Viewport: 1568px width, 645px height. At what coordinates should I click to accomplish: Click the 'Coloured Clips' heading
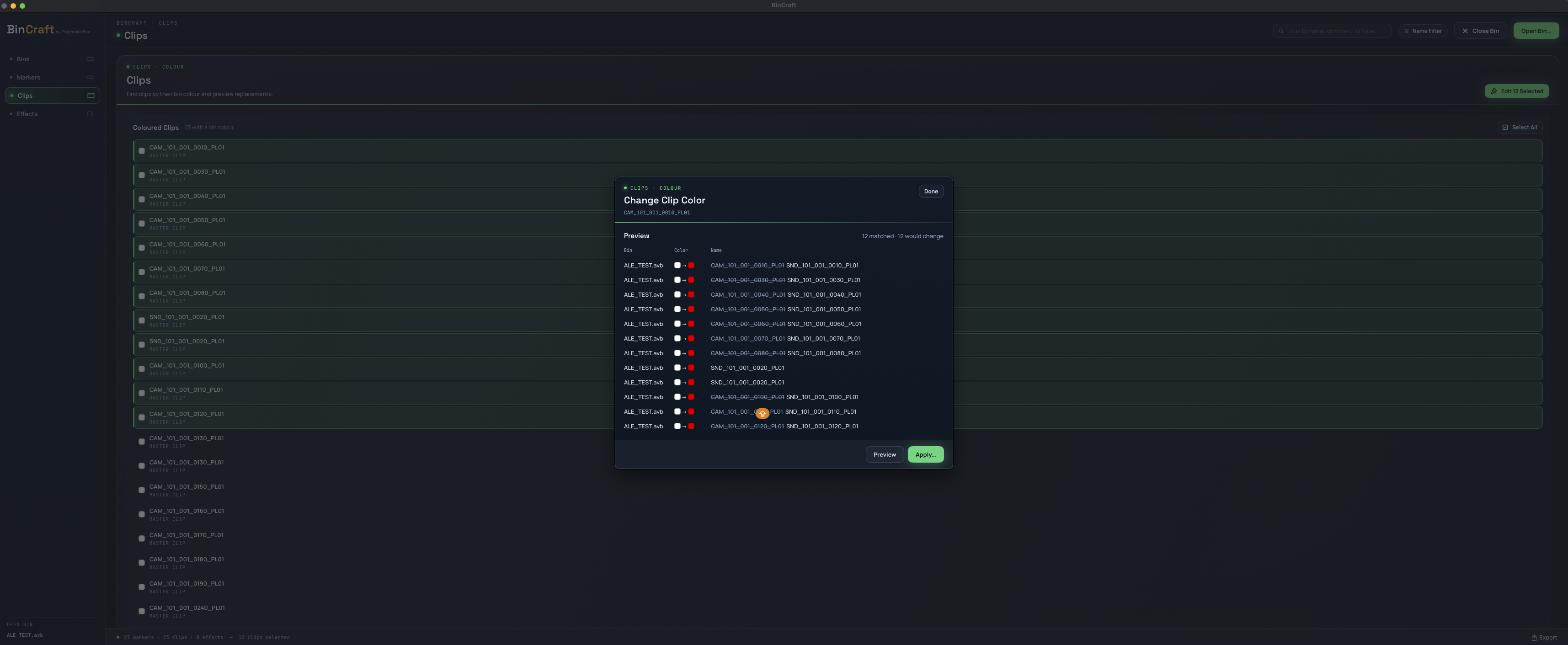tap(156, 128)
